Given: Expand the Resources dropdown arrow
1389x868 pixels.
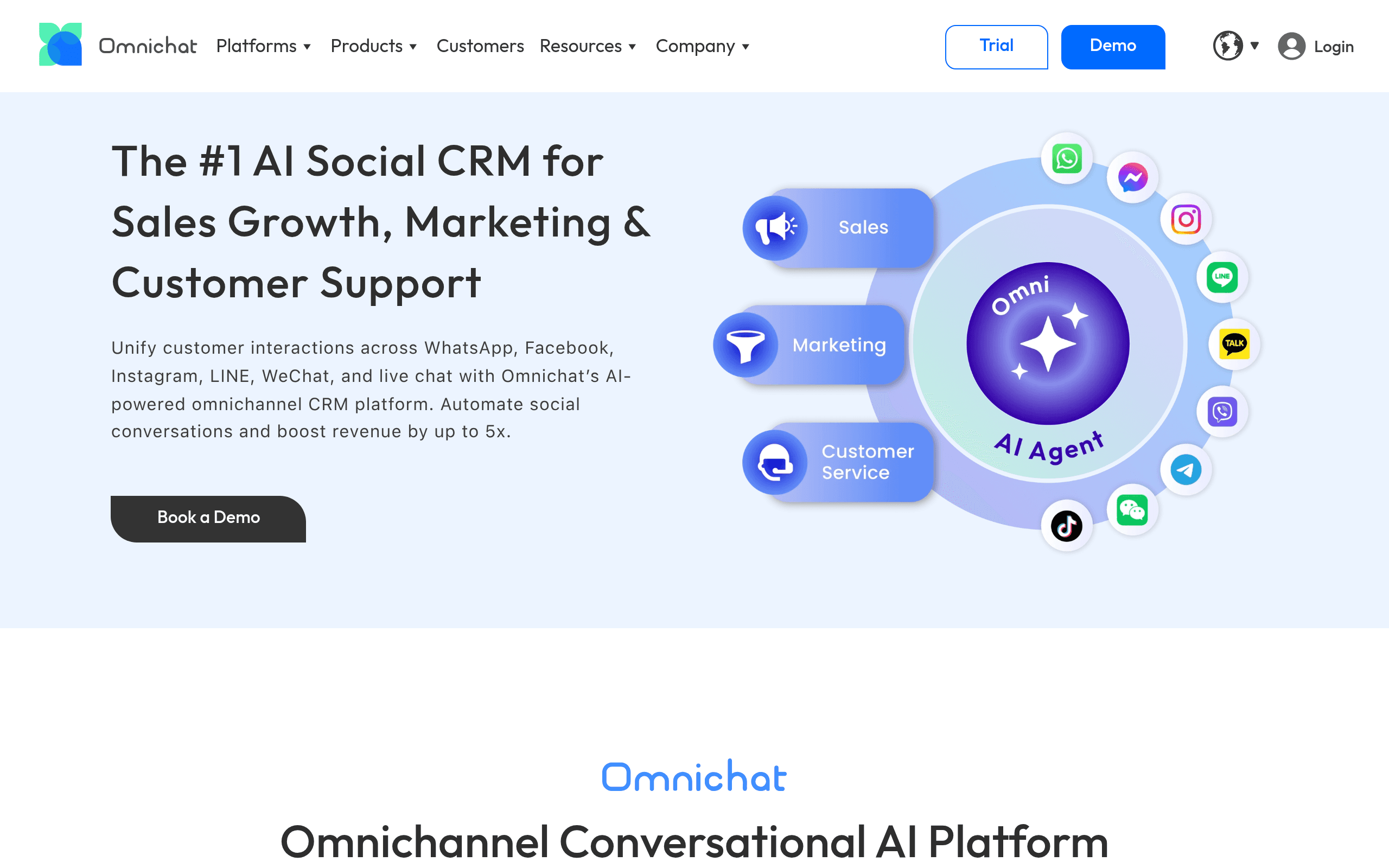Looking at the screenshot, I should [632, 47].
